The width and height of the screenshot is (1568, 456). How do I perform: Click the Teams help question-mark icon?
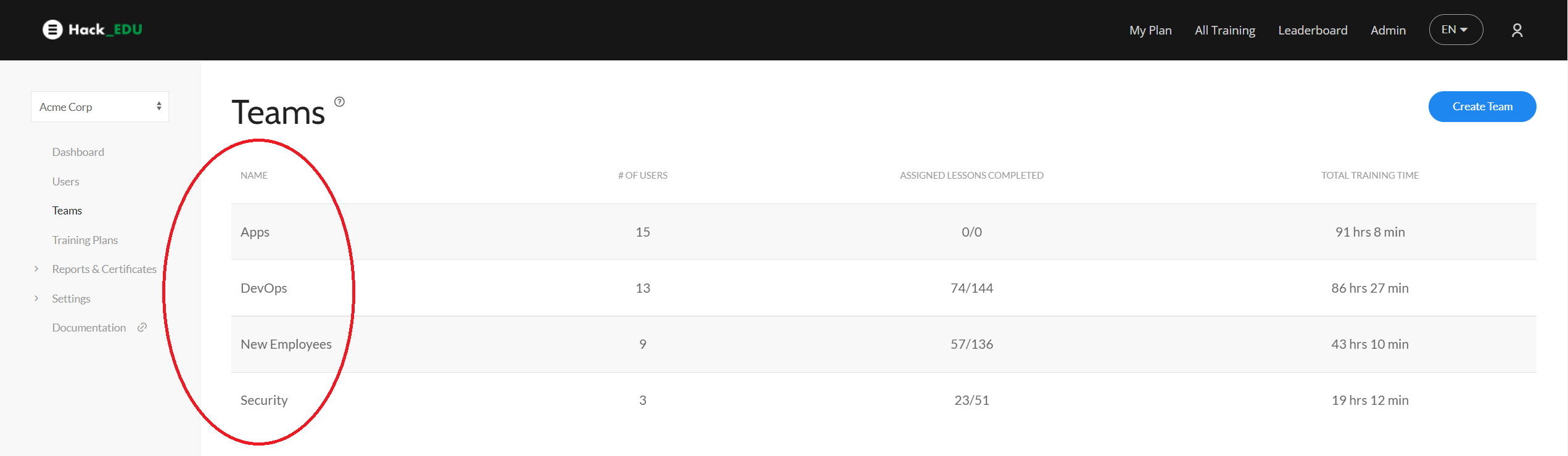[x=339, y=102]
